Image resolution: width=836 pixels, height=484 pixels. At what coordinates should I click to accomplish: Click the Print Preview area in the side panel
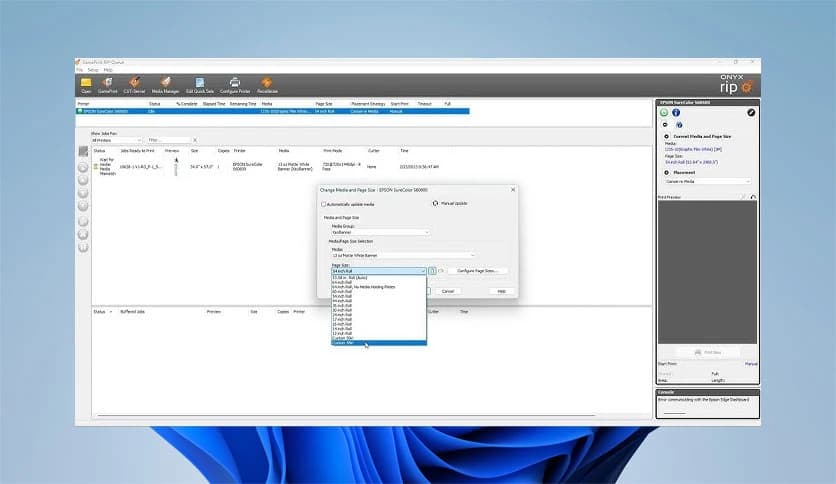click(707, 272)
